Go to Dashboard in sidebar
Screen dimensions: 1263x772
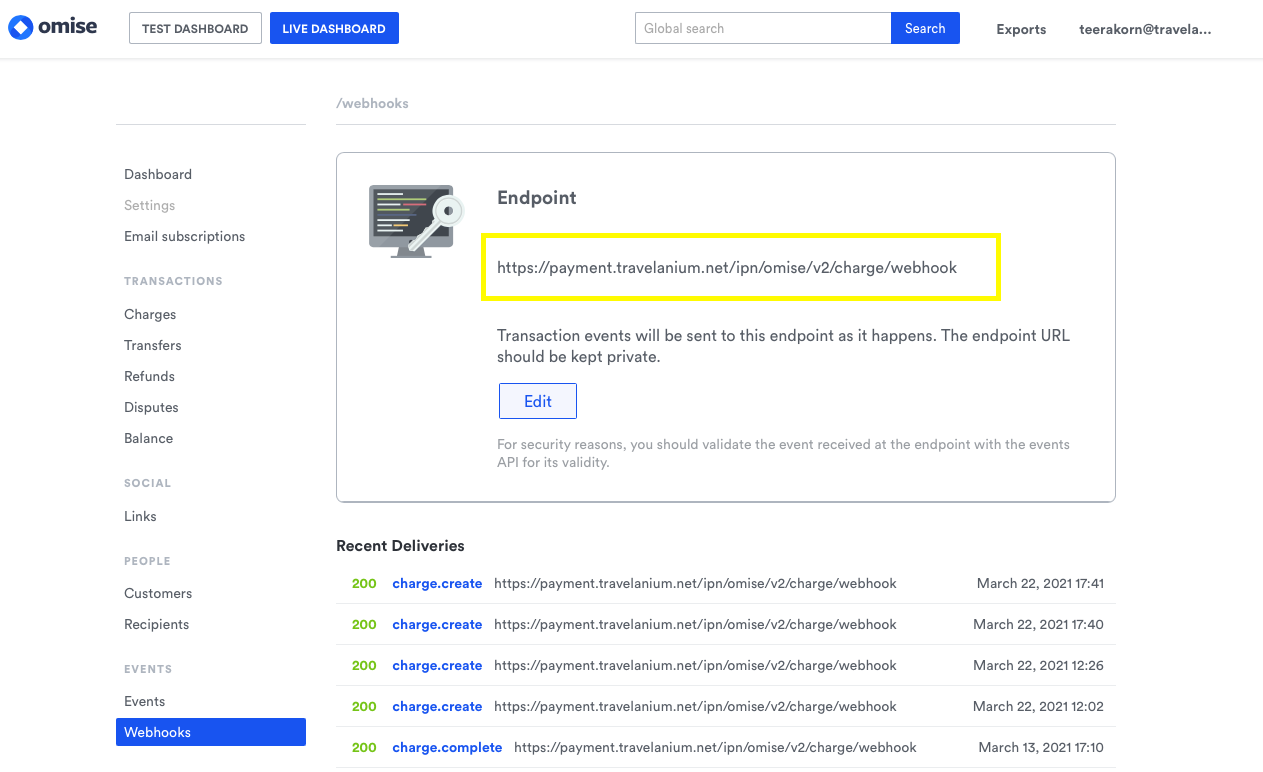pos(158,174)
